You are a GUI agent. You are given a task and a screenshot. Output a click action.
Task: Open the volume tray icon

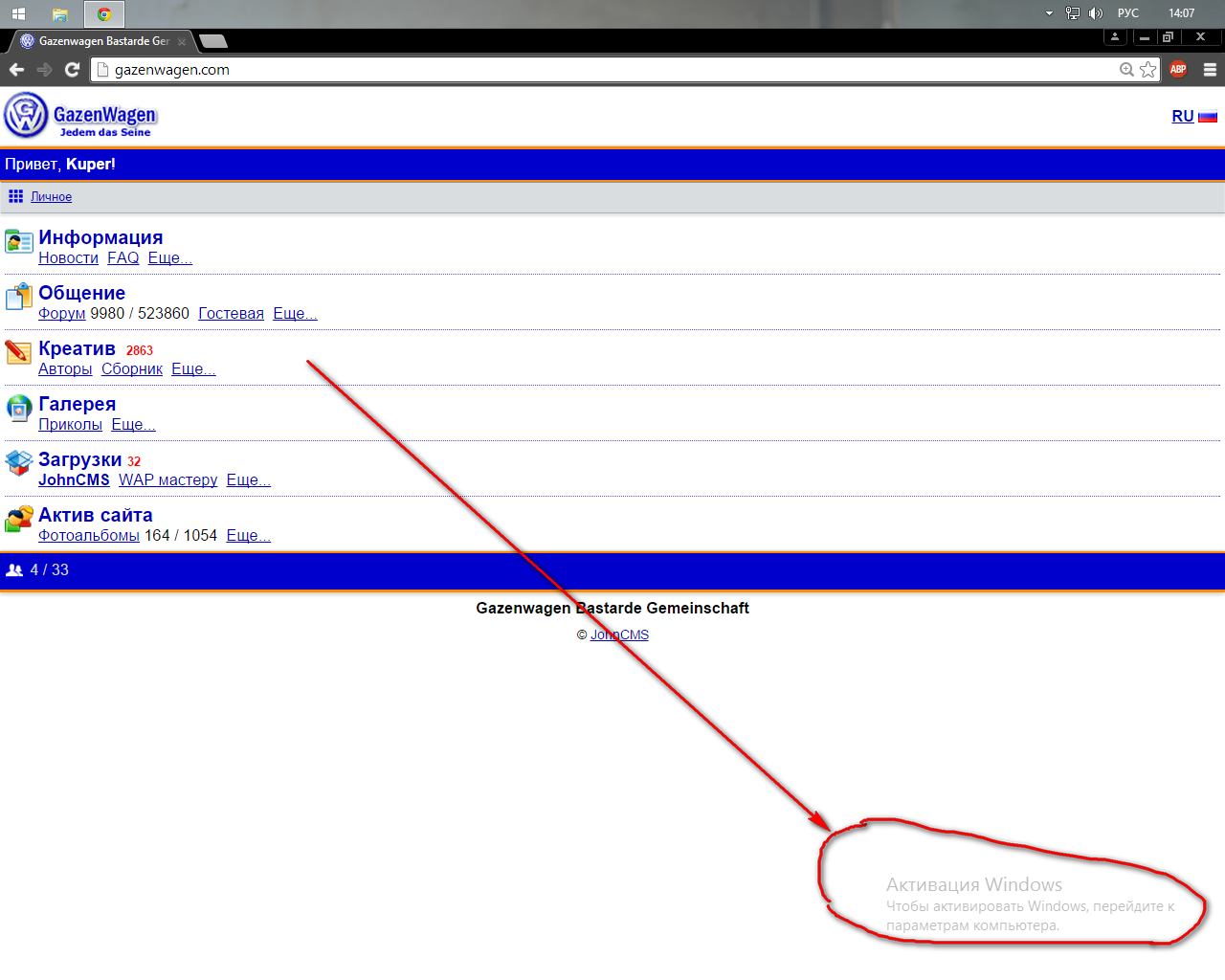(x=1096, y=13)
